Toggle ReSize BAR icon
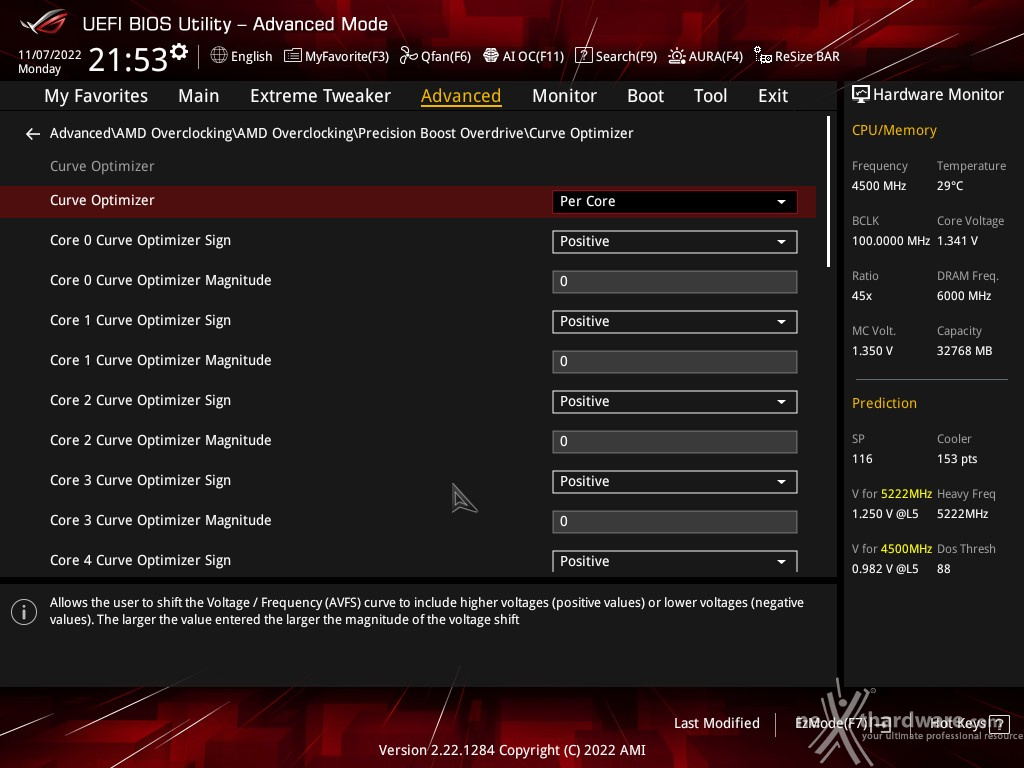 pyautogui.click(x=763, y=56)
